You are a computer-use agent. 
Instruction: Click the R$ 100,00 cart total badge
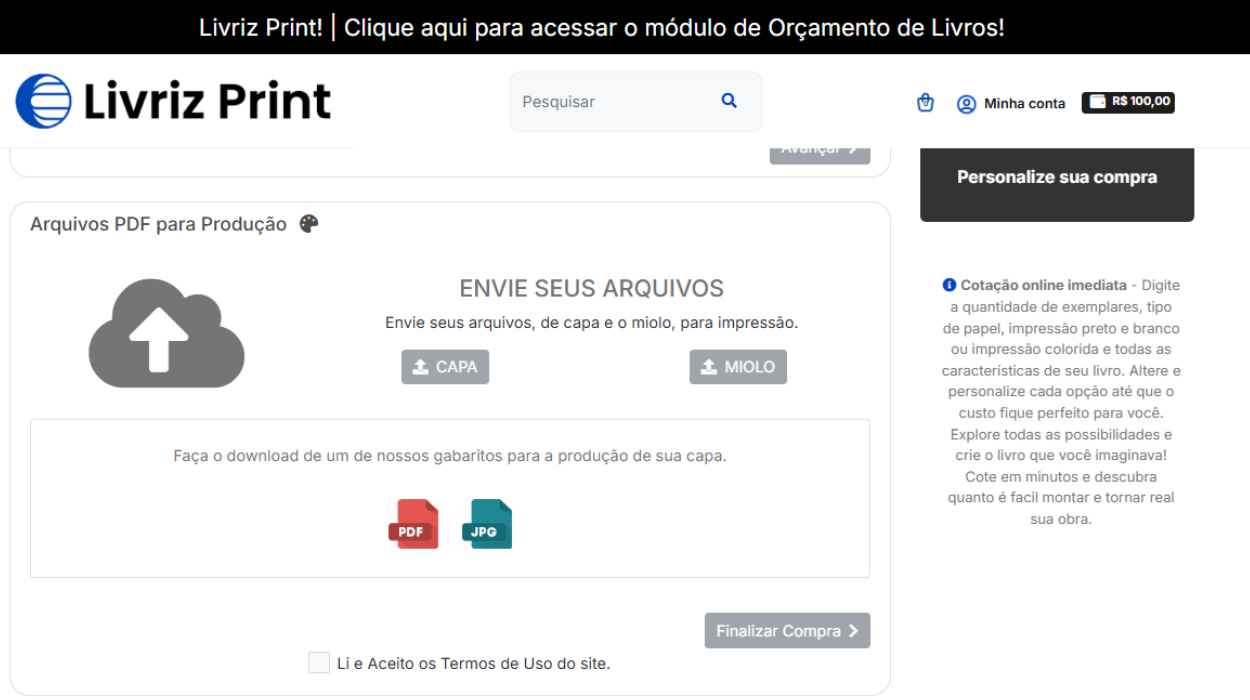pyautogui.click(x=1128, y=102)
